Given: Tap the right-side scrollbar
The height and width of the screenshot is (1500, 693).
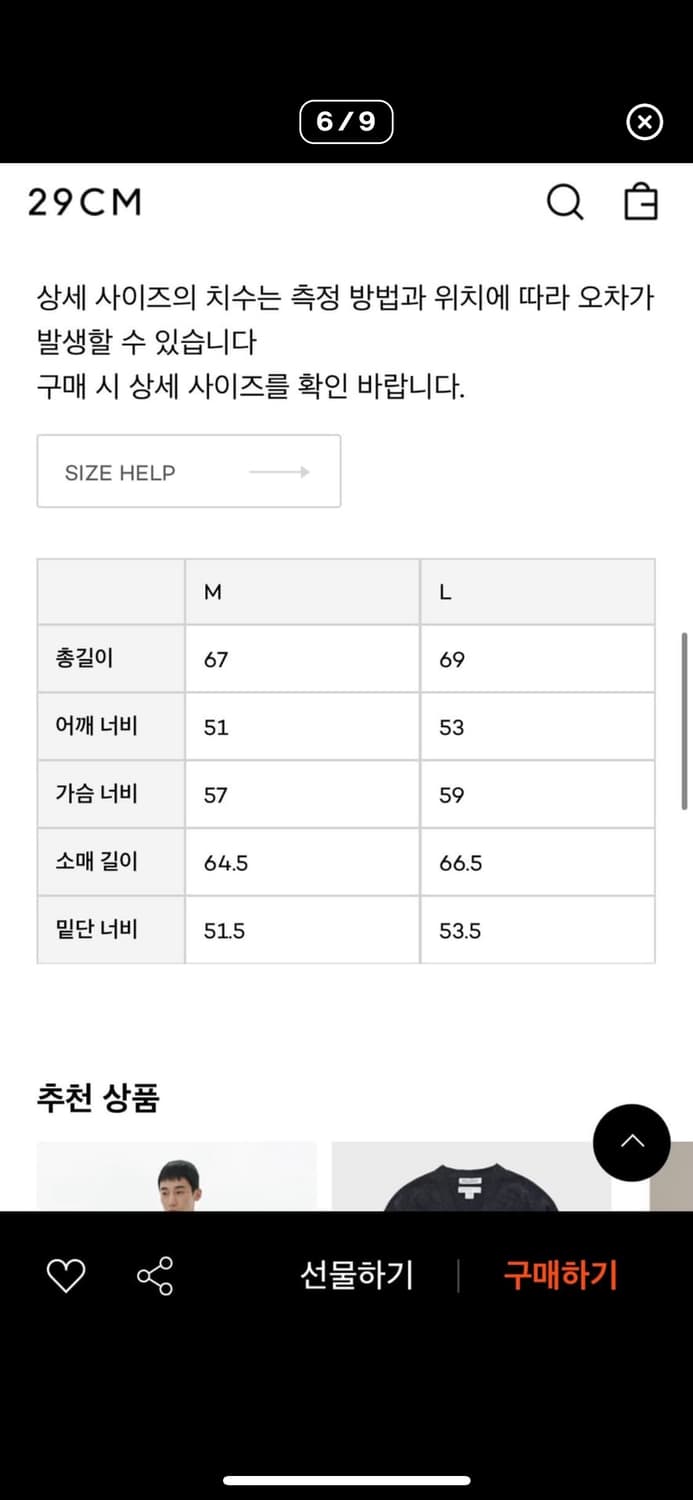Looking at the screenshot, I should [682, 720].
